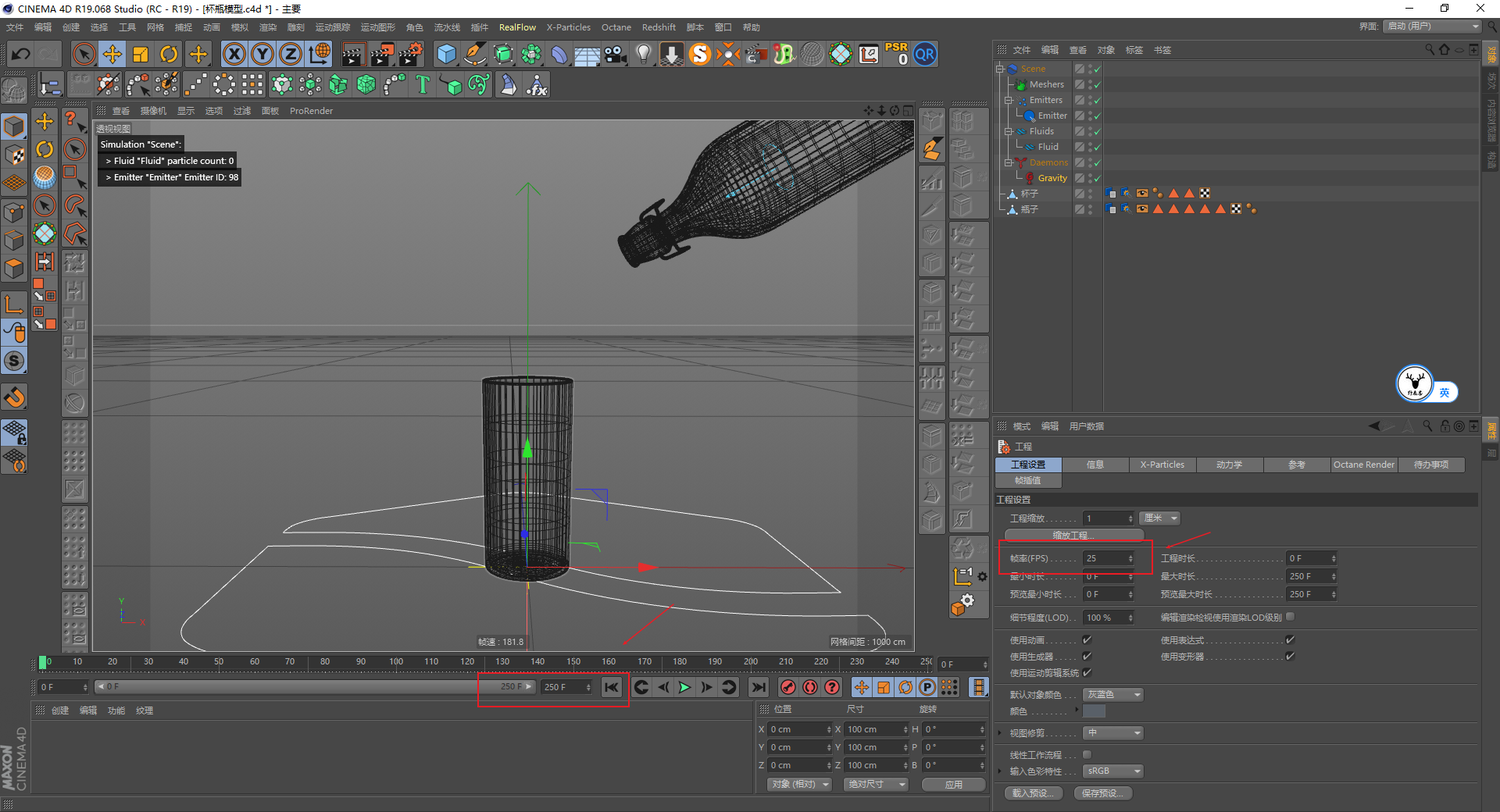Open the 灰蓝色 default object color dropdown

(1113, 695)
